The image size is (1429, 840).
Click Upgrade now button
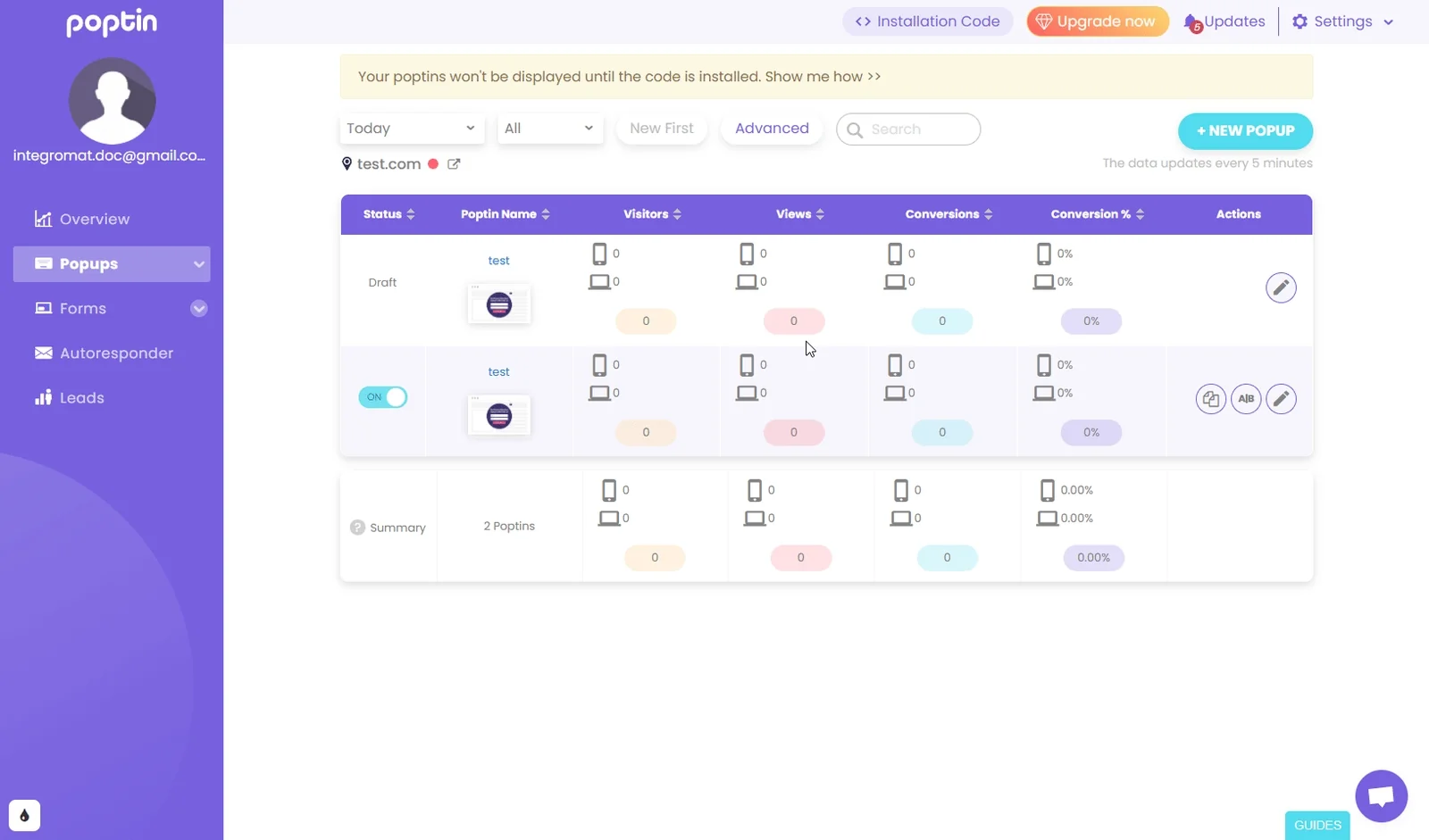point(1098,21)
